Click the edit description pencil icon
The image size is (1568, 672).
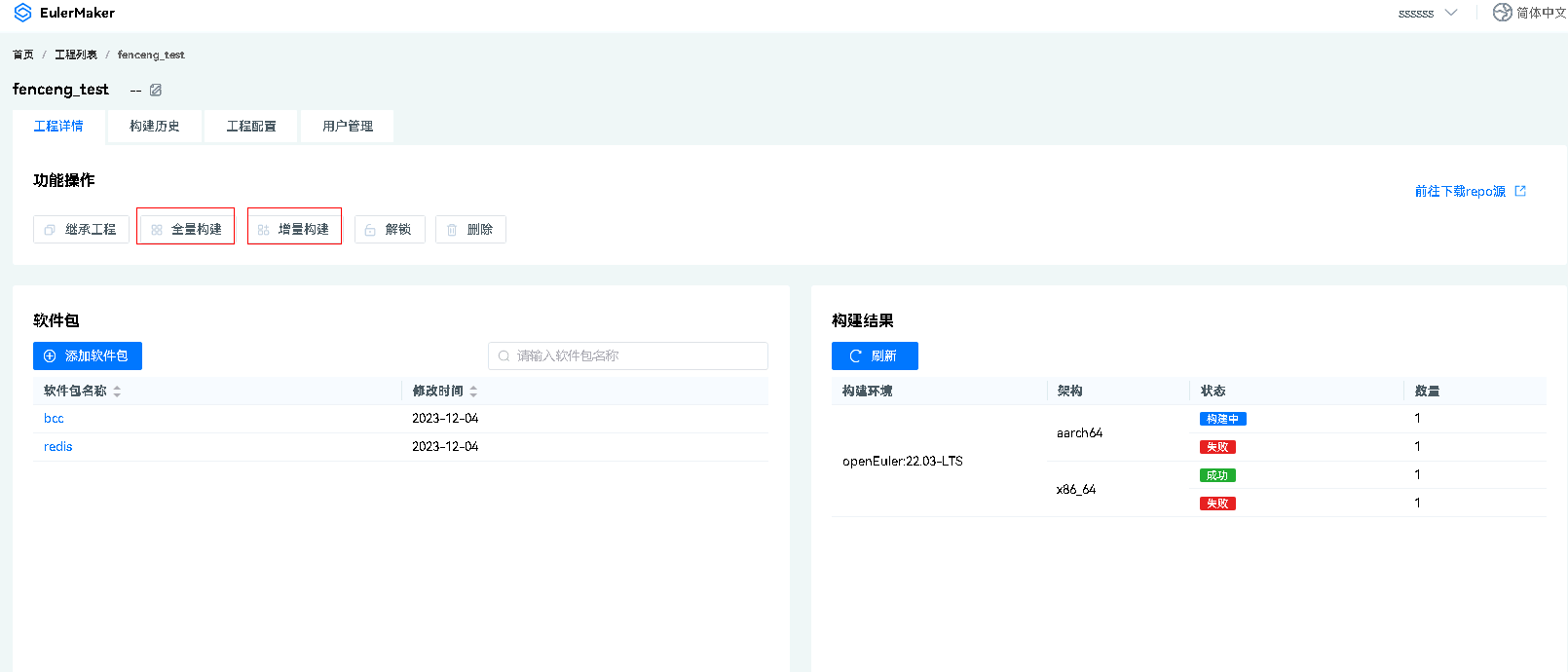[156, 90]
